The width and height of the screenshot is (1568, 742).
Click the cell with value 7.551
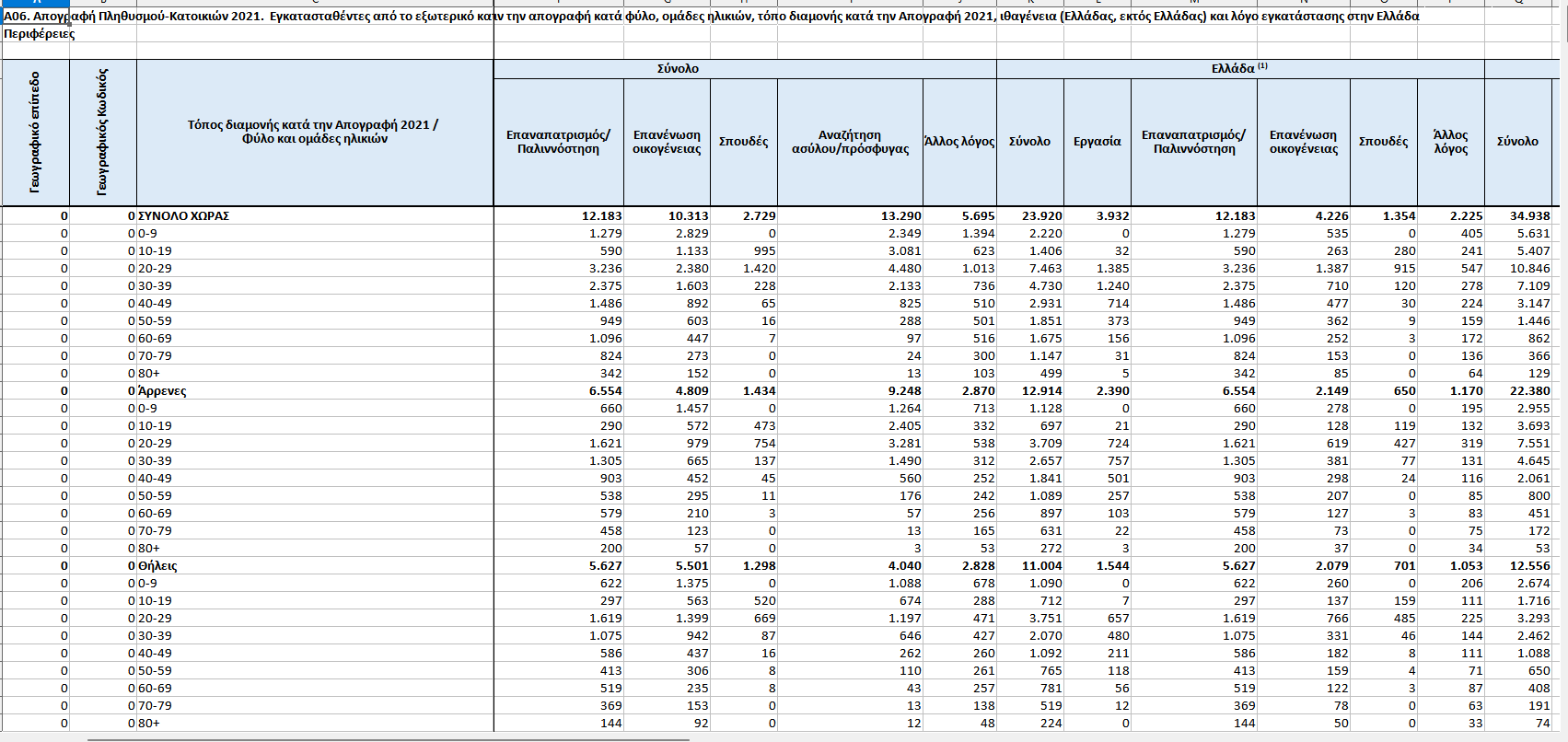coord(1518,444)
